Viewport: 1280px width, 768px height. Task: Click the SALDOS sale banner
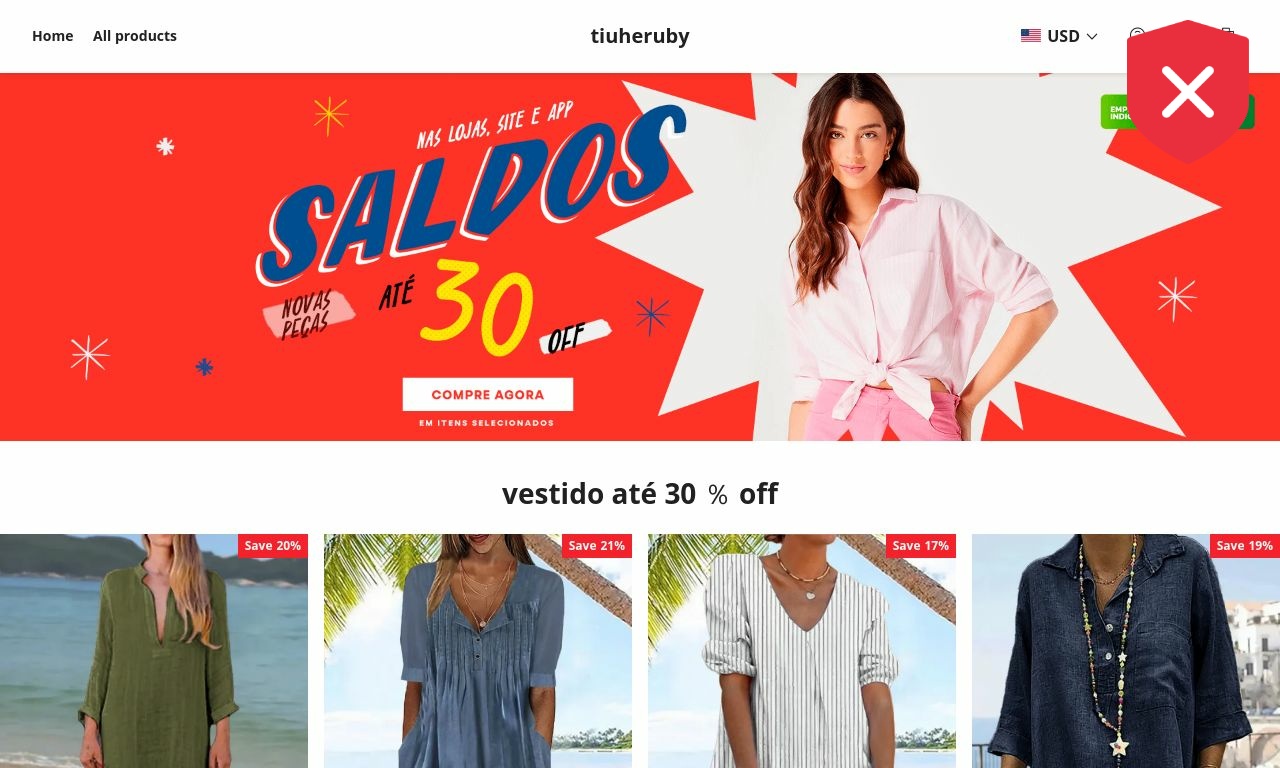click(x=640, y=257)
